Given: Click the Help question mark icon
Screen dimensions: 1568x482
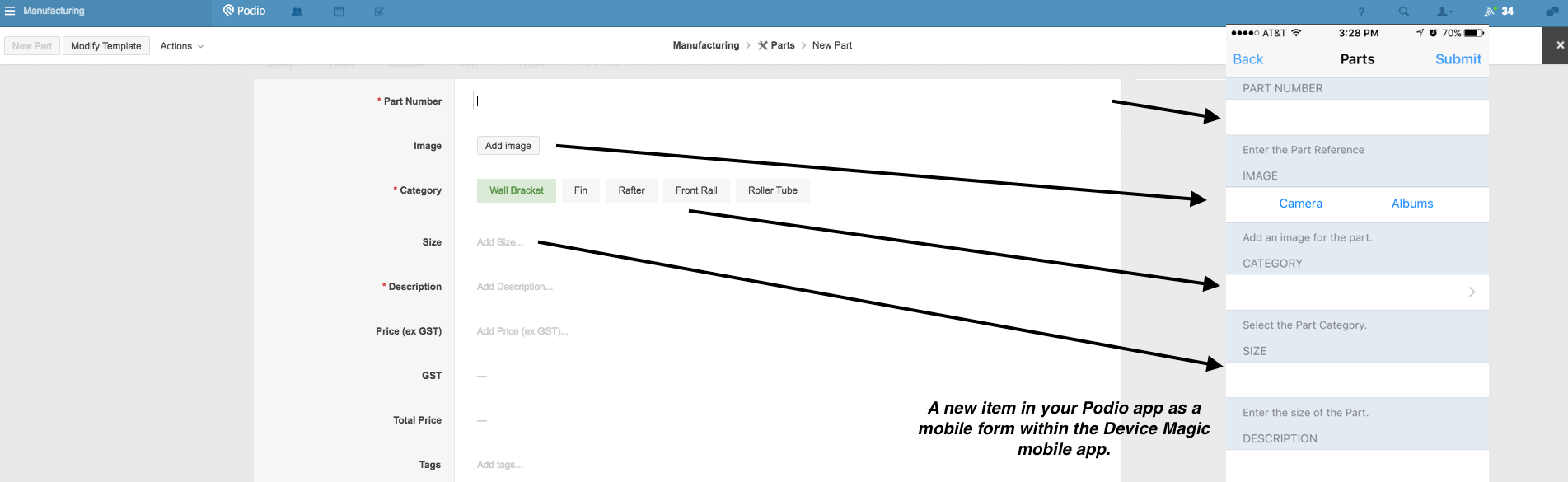Looking at the screenshot, I should (x=1361, y=12).
